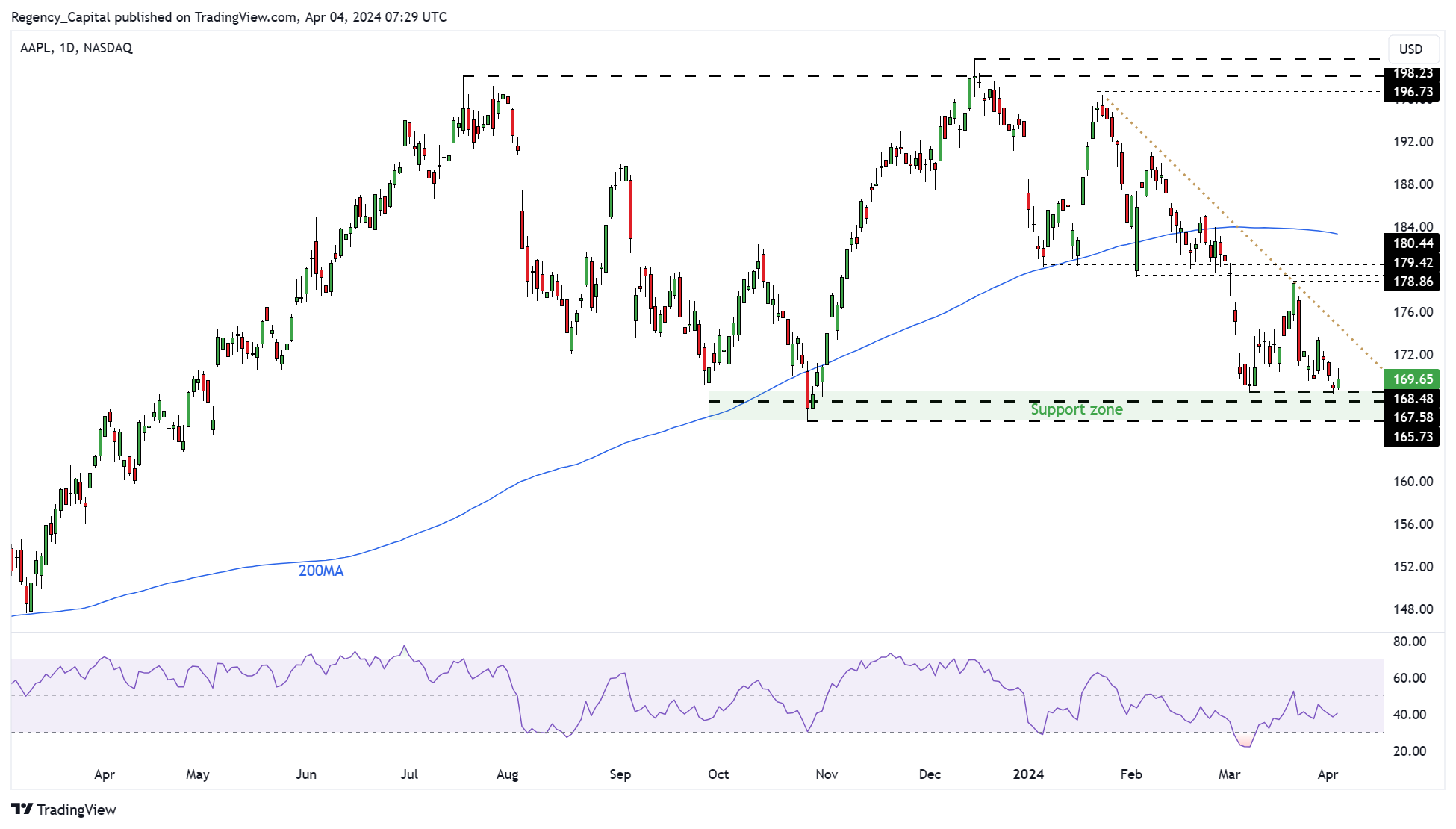1456x829 pixels.
Task: Click the Sep label on the time axis
Action: [x=620, y=774]
